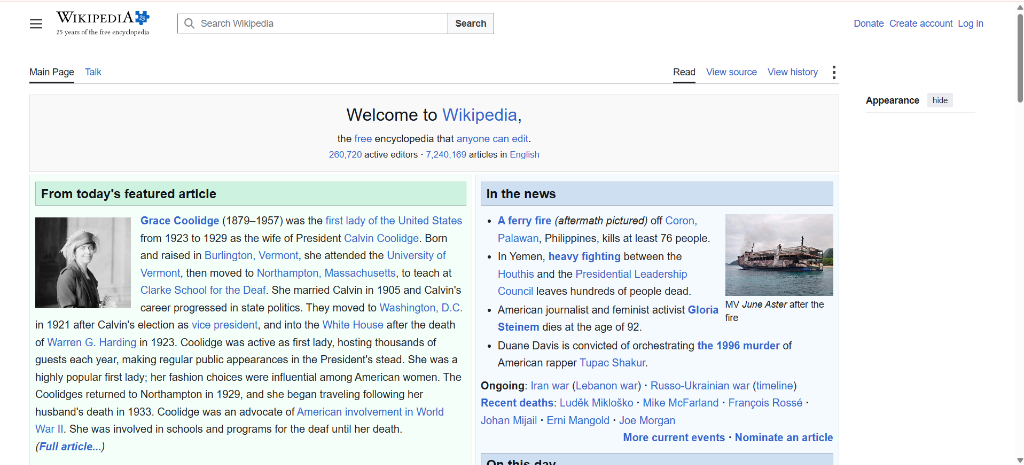Click 'first lady of the United States' link
Screen dimensions: 1024x465
(394, 221)
